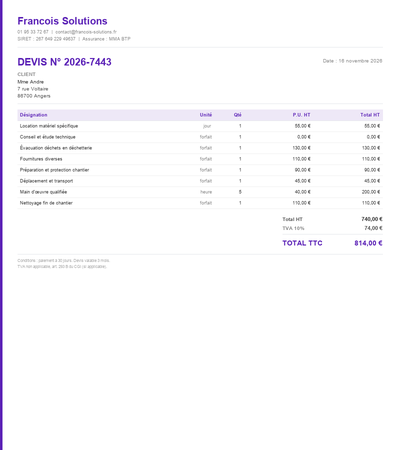Click the '74,00 €' tax amount
This screenshot has height=450, width=400.
click(373, 228)
